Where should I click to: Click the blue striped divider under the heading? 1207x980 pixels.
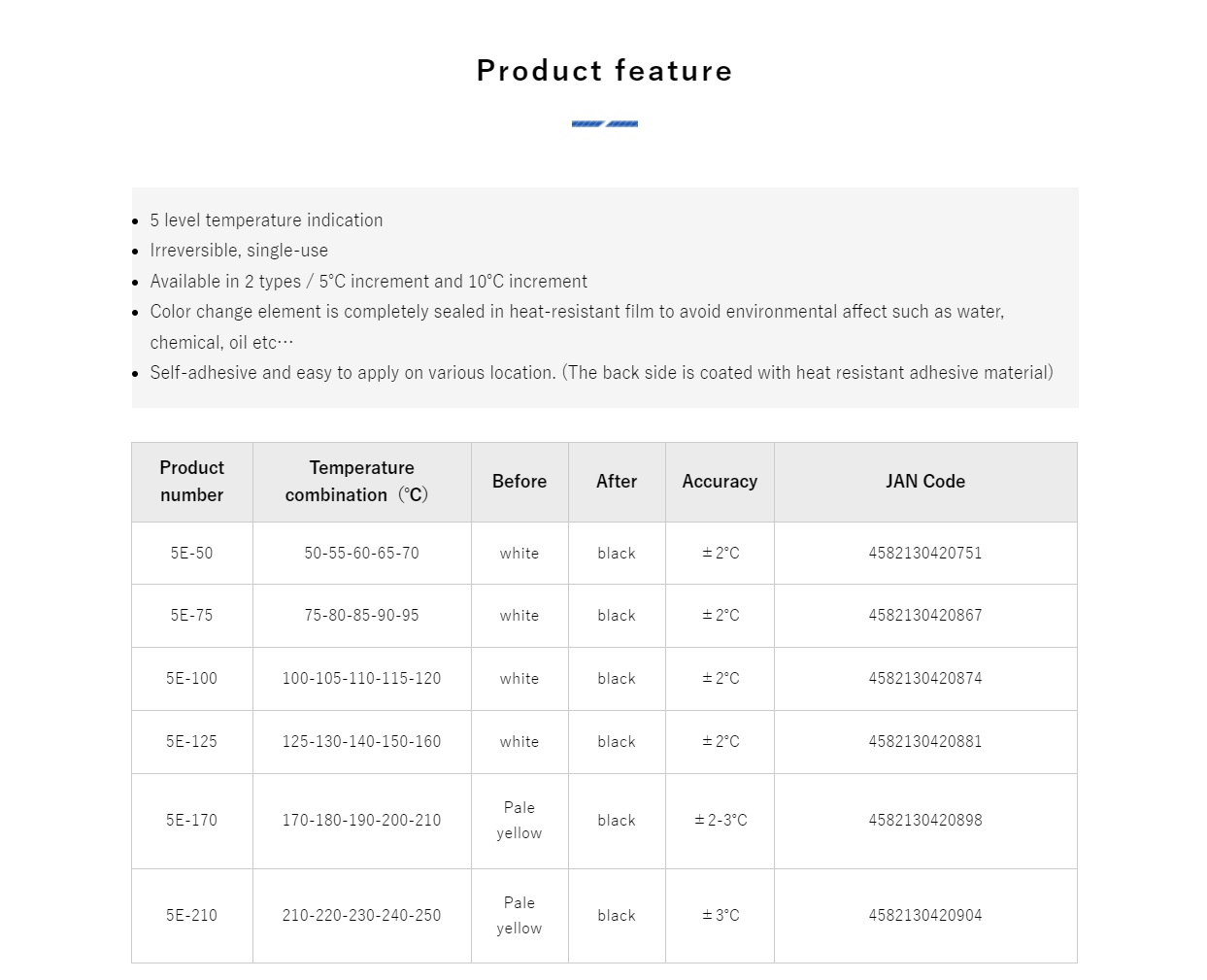click(604, 123)
